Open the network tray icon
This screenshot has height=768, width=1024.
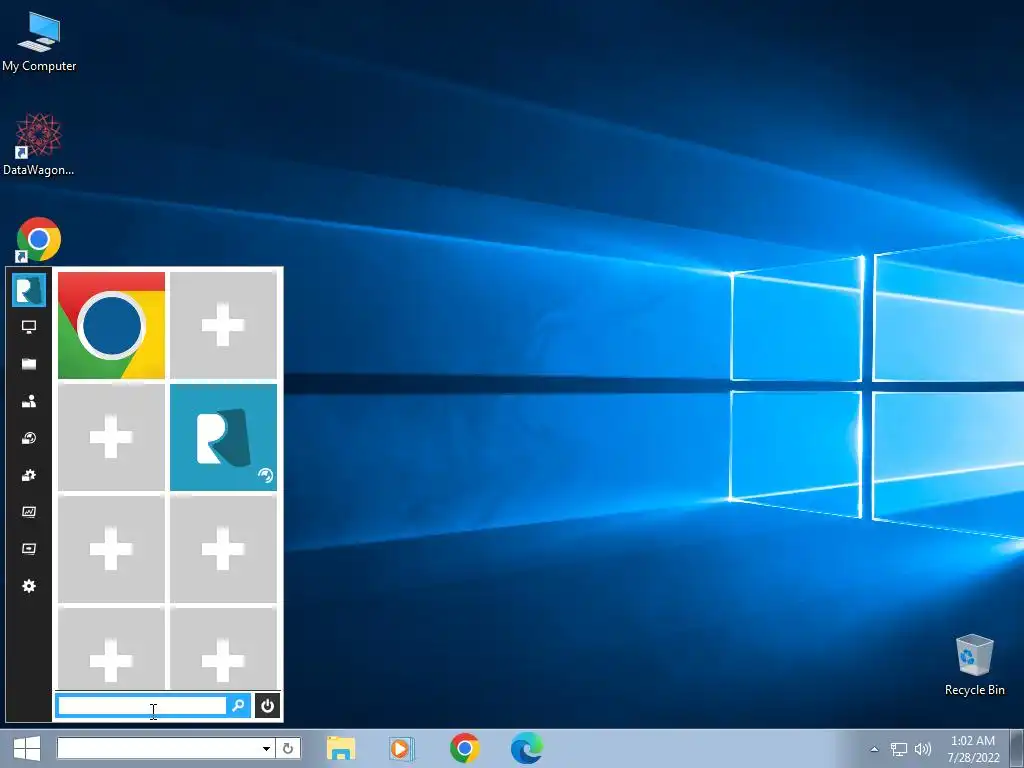pyautogui.click(x=899, y=749)
